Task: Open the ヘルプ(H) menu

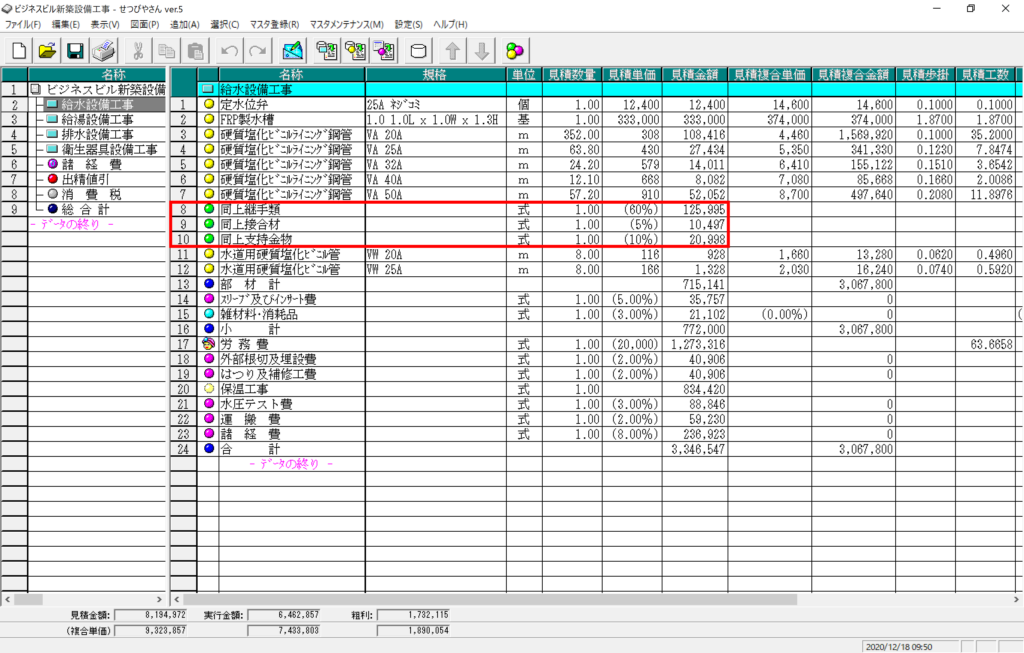Action: click(x=451, y=24)
